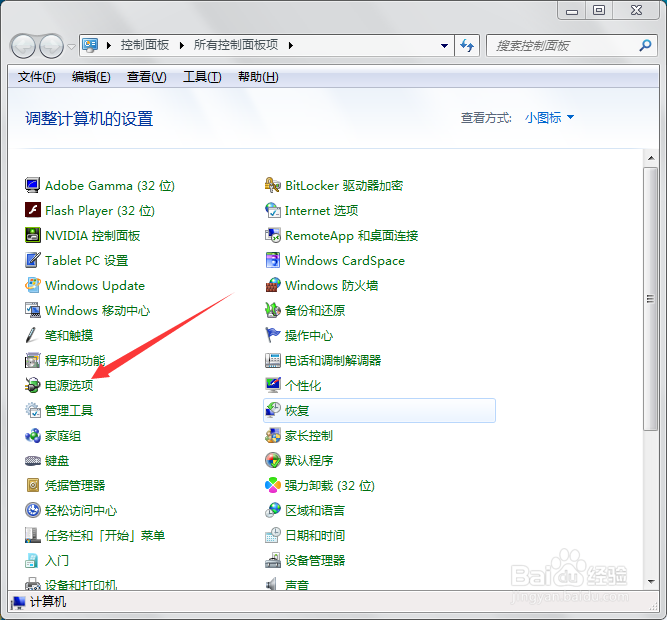Viewport: 667px width, 620px height.
Task: Open the 查看方式 小图标 dropdown
Action: click(549, 117)
